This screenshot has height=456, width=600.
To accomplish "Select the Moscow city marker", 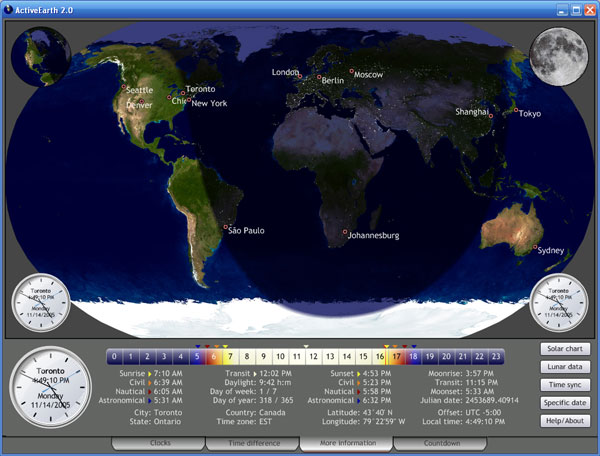I will pyautogui.click(x=351, y=71).
